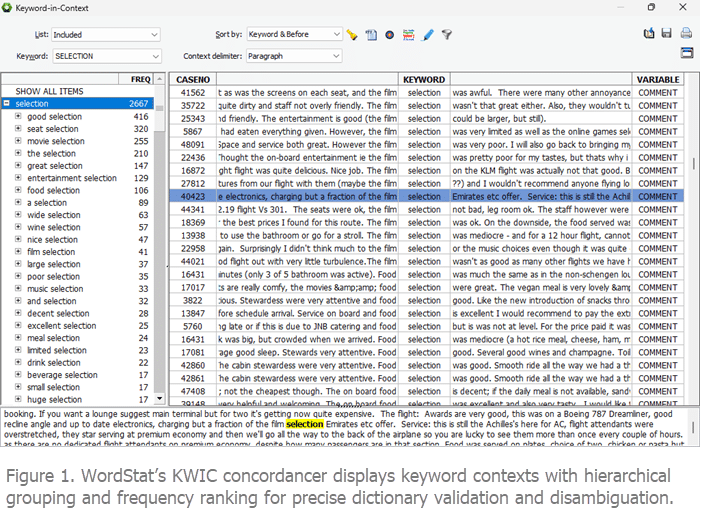The image size is (701, 525).
Task: Select the music selection tree row
Action: 78,288
